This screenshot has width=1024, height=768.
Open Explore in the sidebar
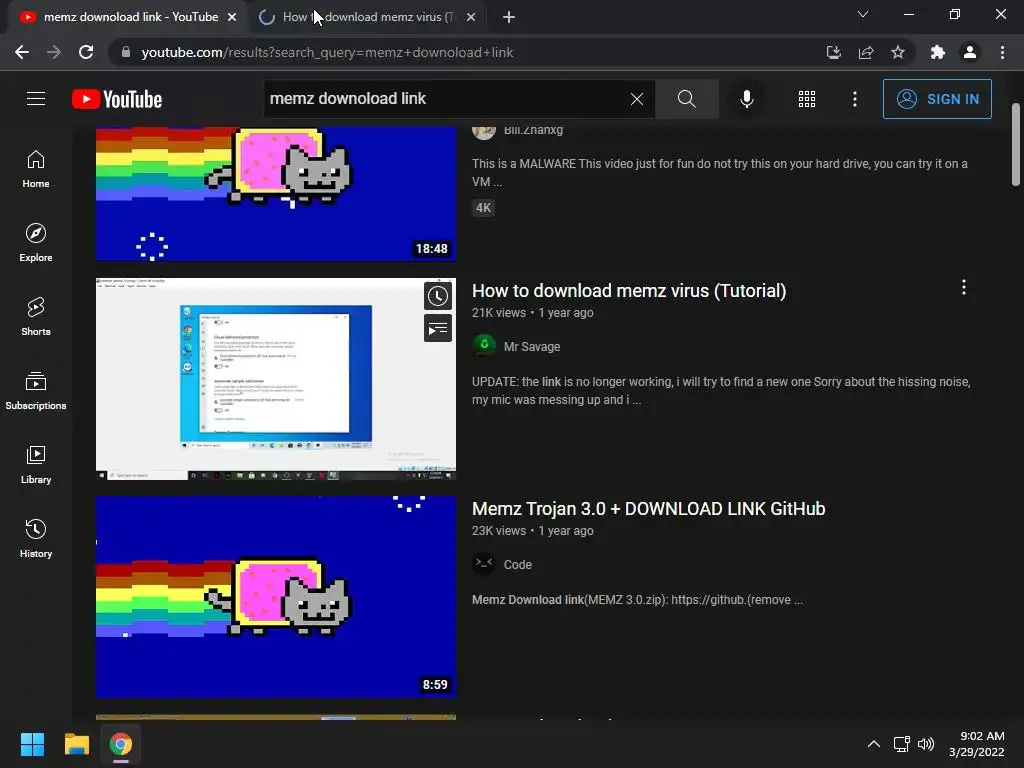(x=36, y=243)
